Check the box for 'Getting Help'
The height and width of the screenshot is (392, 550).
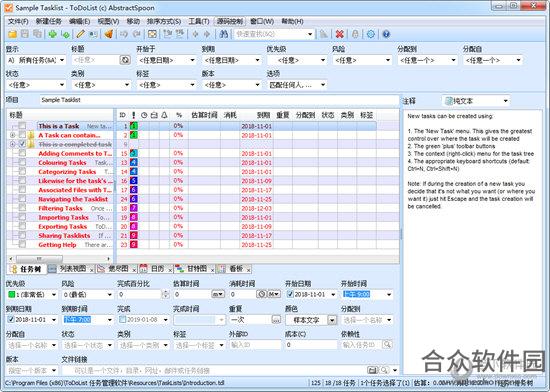coord(22,244)
